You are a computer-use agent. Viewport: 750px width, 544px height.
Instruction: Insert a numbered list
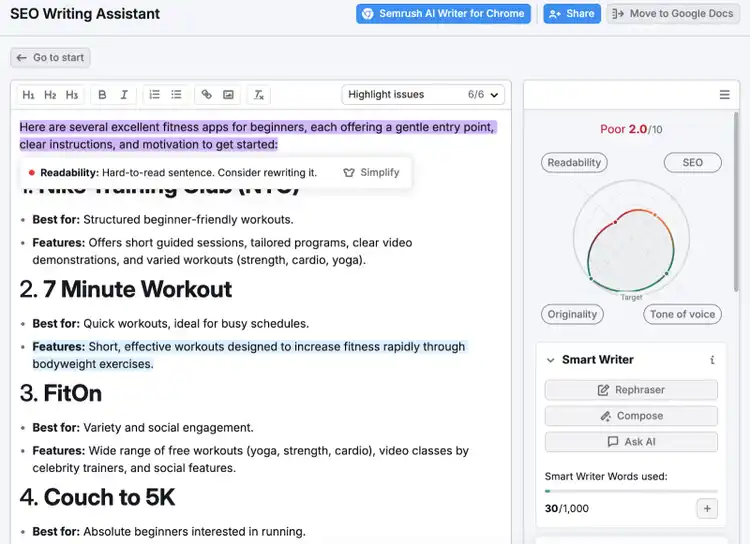[154, 95]
